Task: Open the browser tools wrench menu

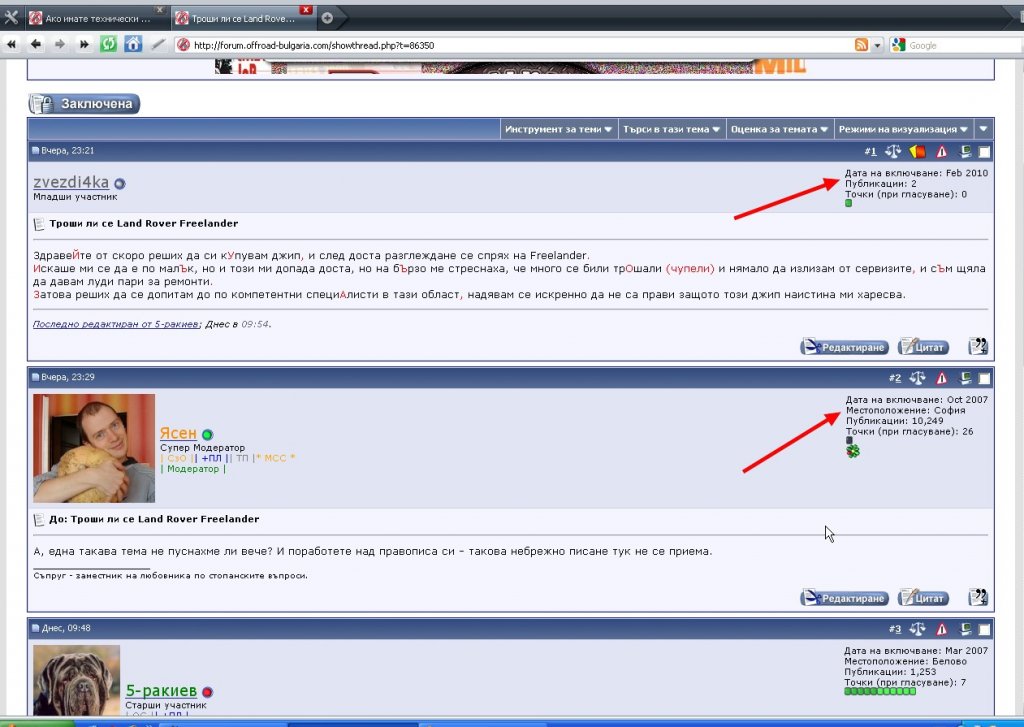Action: tap(11, 17)
